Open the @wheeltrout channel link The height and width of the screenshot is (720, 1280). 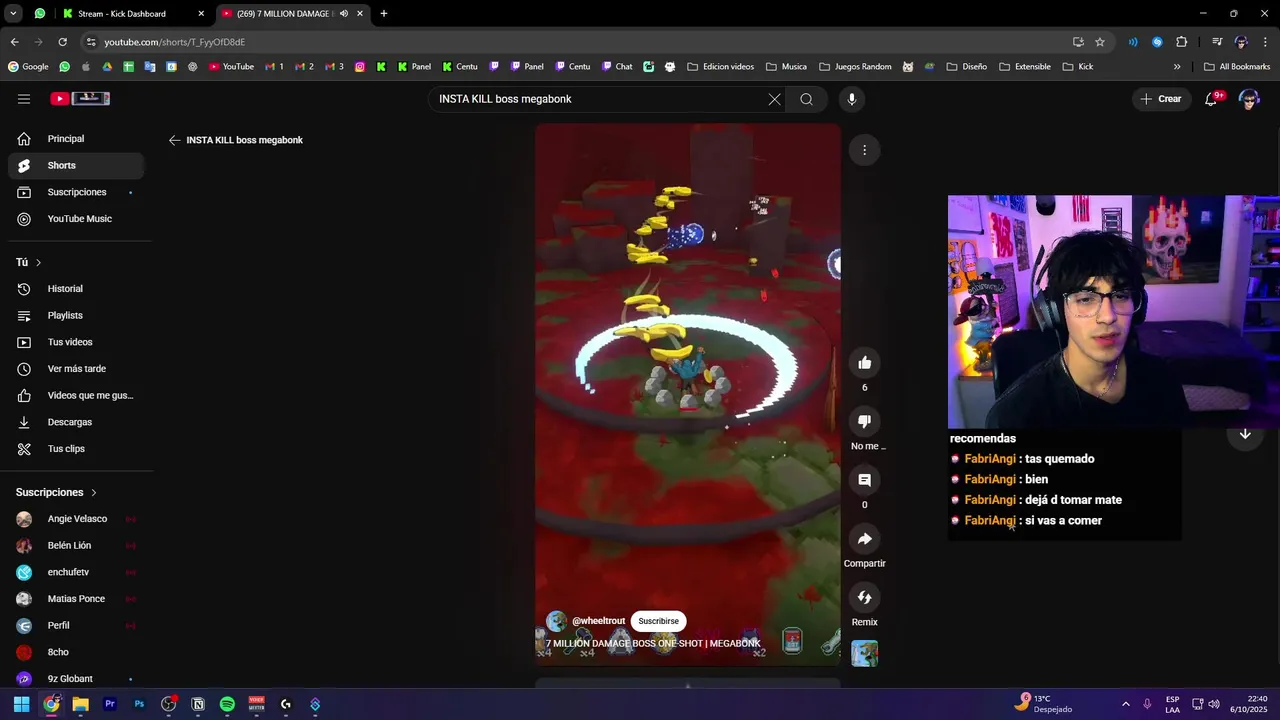click(598, 621)
